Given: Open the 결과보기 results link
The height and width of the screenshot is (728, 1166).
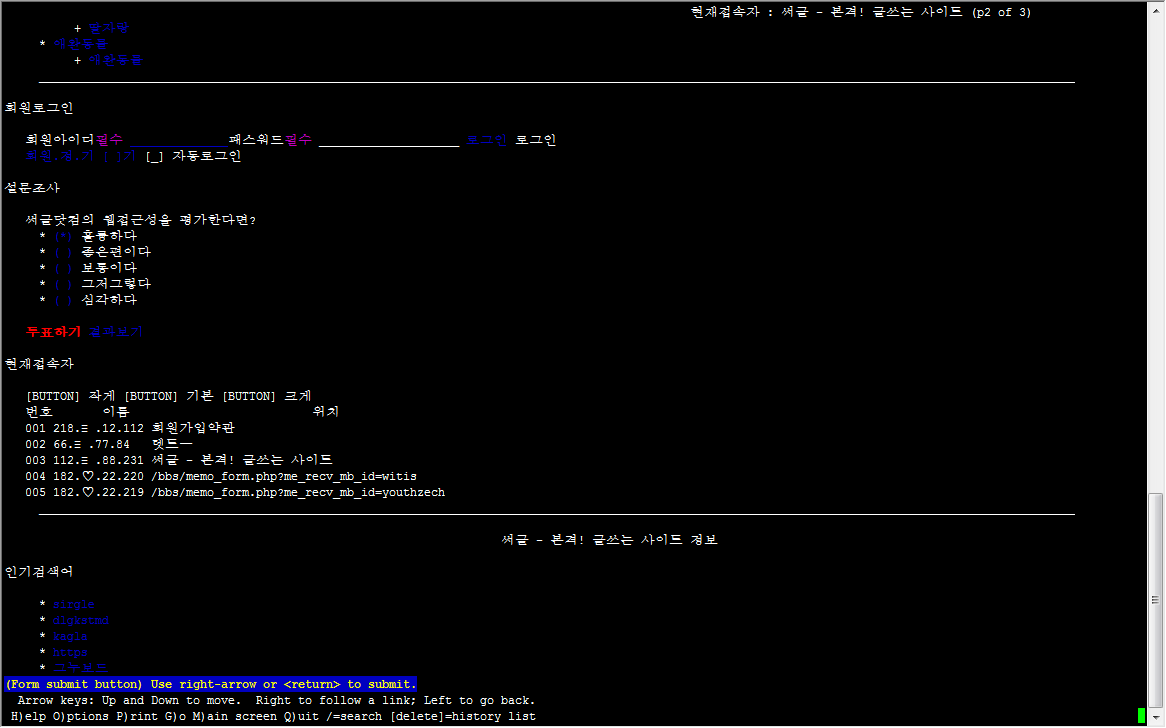Looking at the screenshot, I should 115,332.
